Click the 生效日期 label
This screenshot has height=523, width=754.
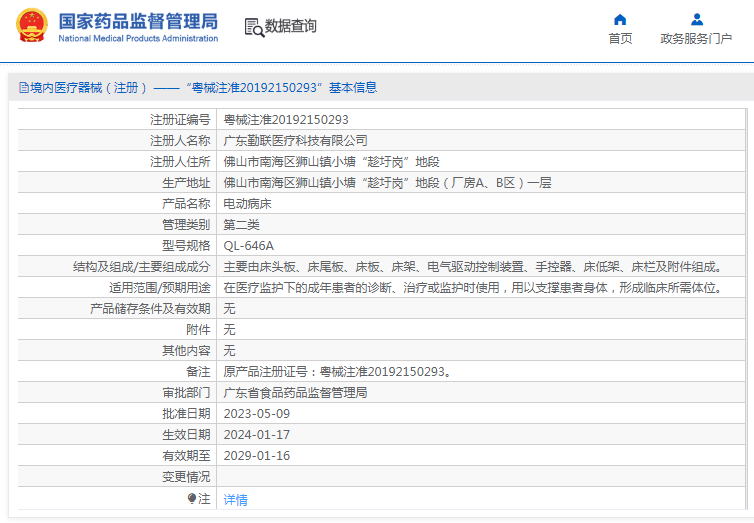click(x=186, y=435)
